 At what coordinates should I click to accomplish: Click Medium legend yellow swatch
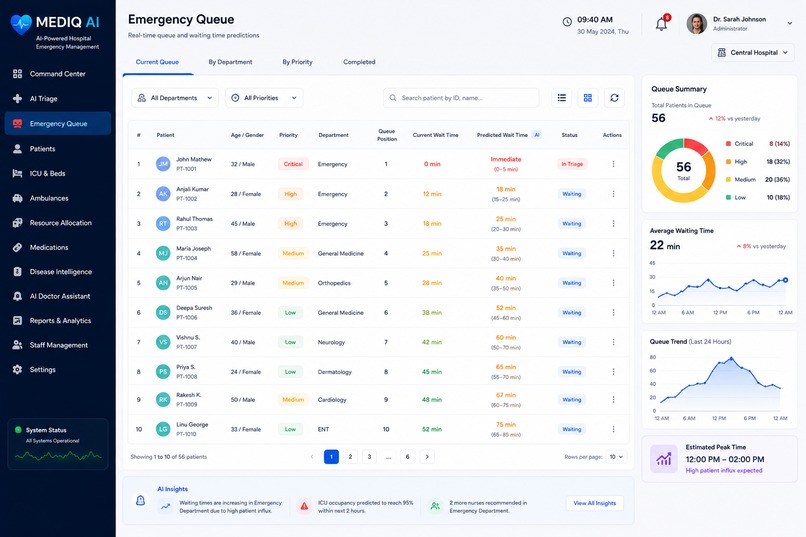728,179
